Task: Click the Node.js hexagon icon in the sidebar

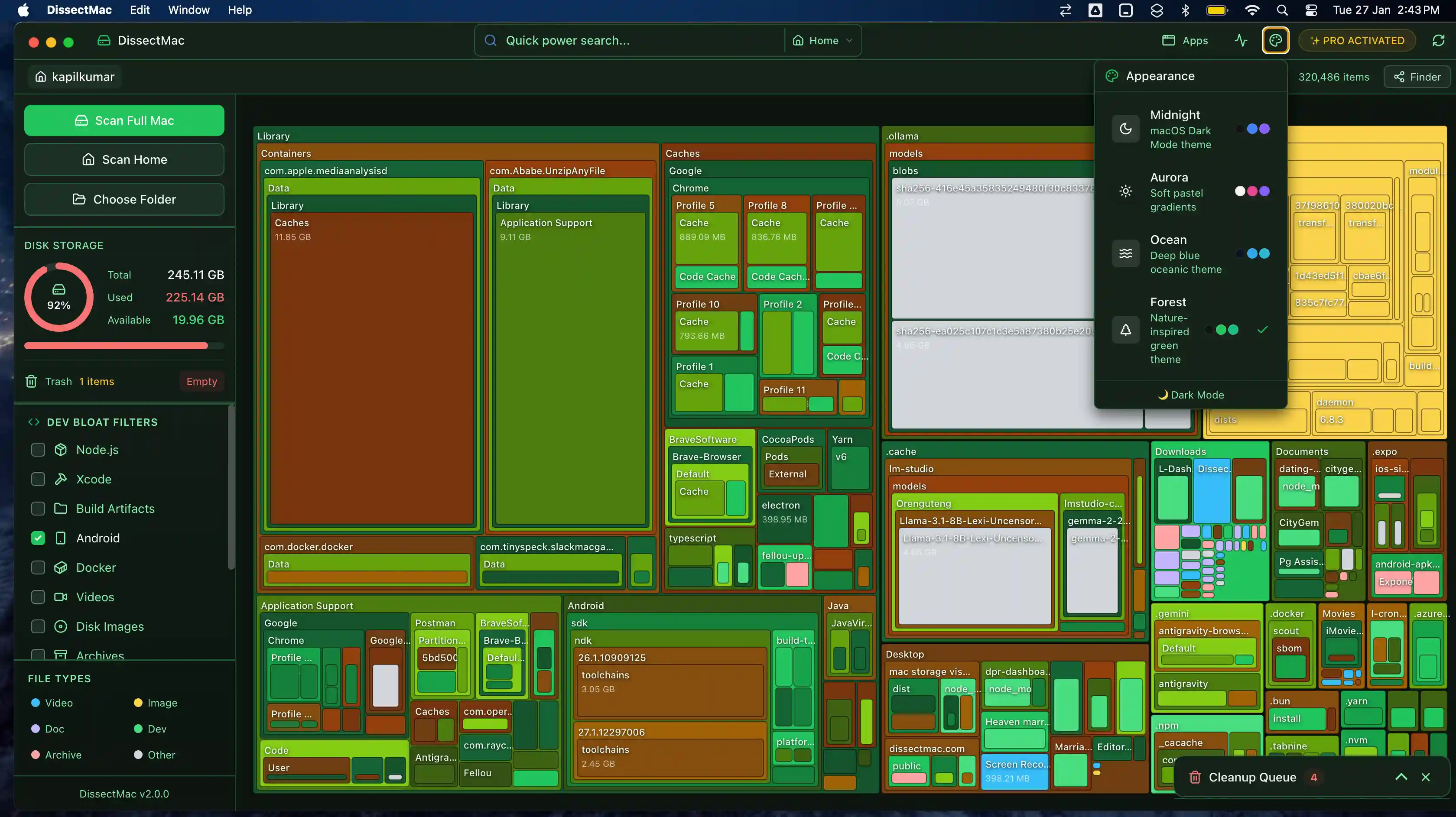Action: [x=62, y=449]
